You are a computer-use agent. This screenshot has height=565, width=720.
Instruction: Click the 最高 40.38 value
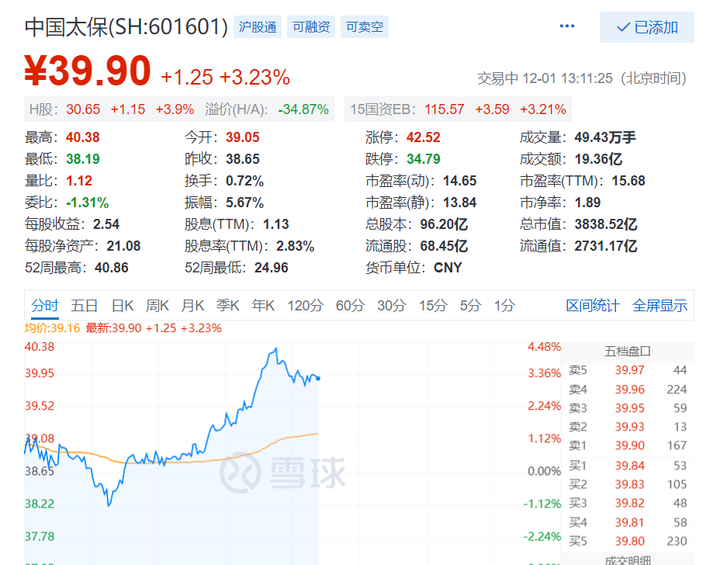pyautogui.click(x=83, y=137)
